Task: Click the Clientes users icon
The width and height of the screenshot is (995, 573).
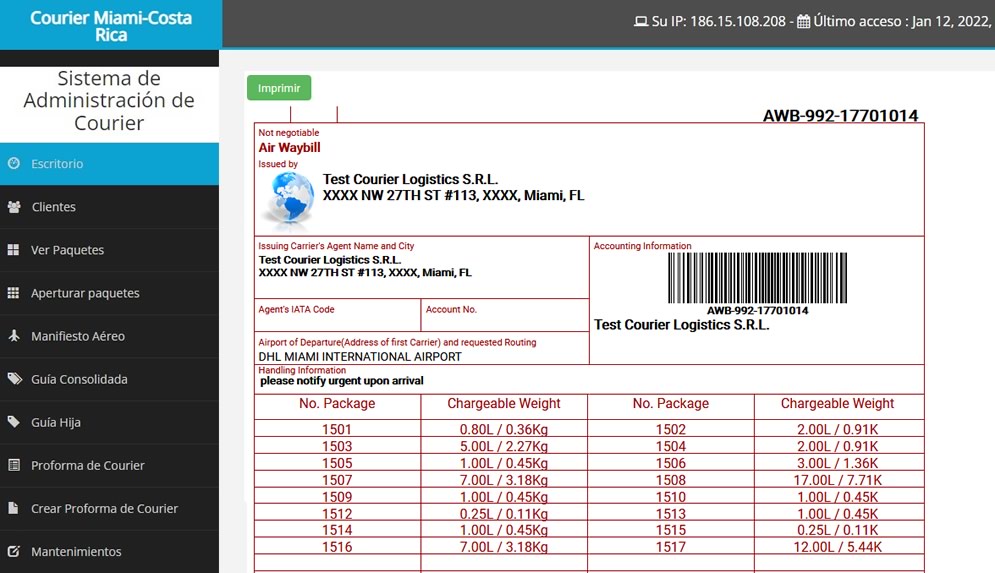Action: pos(13,206)
